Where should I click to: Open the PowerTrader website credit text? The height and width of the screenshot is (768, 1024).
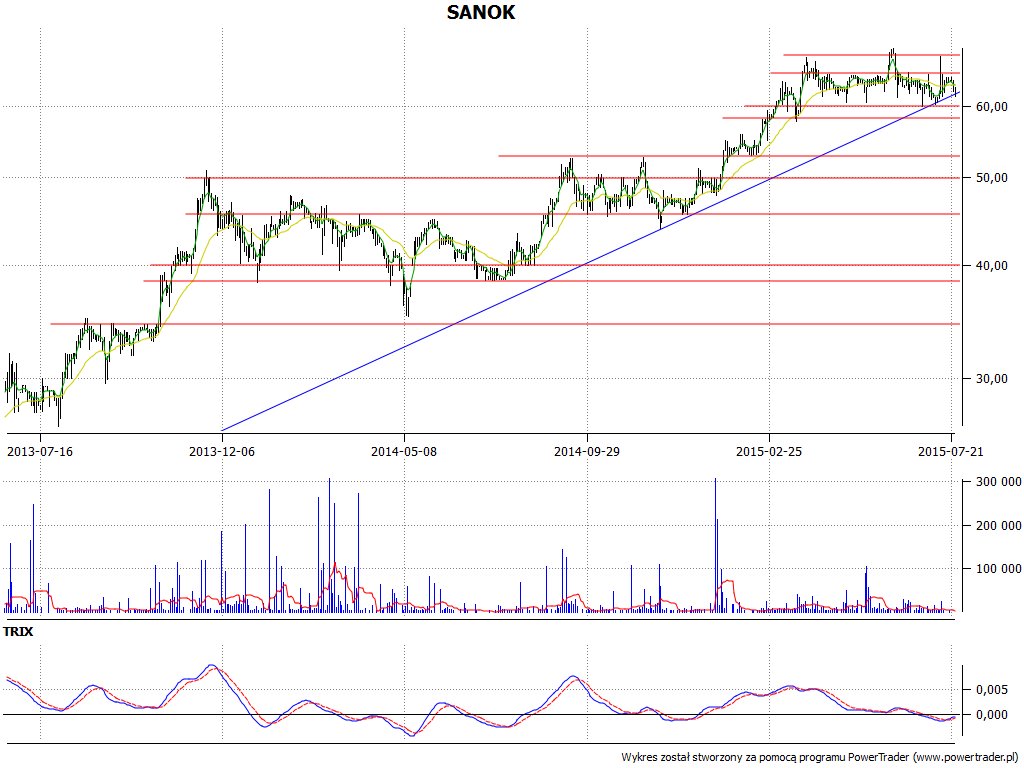[820, 758]
